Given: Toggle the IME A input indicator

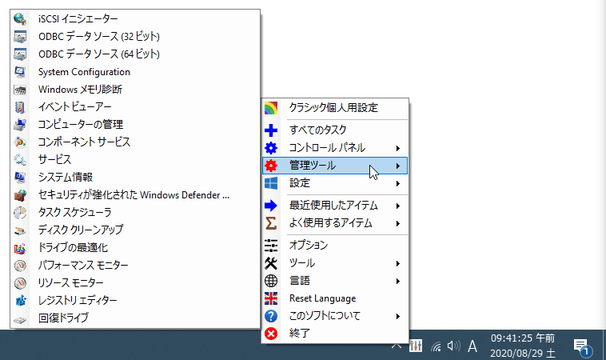Looking at the screenshot, I should pos(472,346).
